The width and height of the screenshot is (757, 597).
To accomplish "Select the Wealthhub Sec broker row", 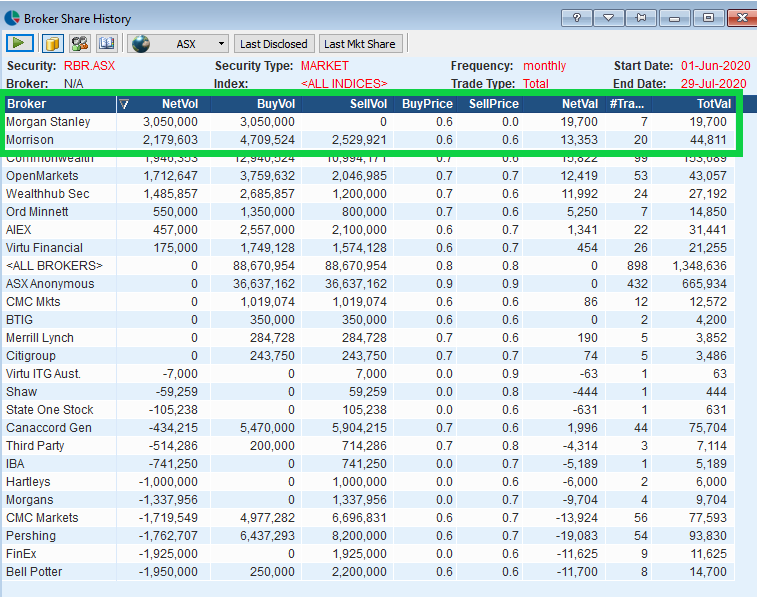I will pos(369,194).
